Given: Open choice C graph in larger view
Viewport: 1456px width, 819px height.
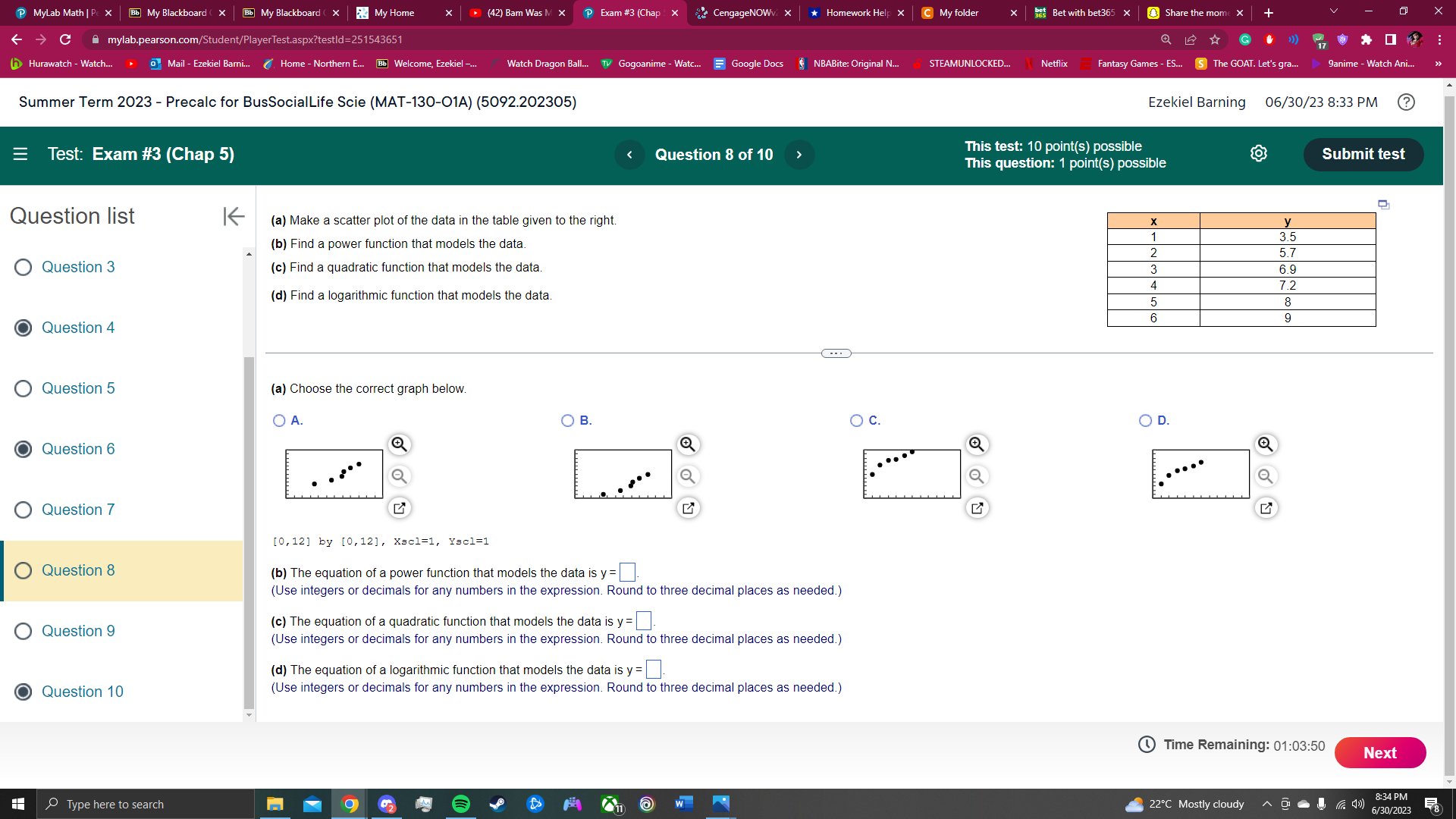Looking at the screenshot, I should click(977, 507).
